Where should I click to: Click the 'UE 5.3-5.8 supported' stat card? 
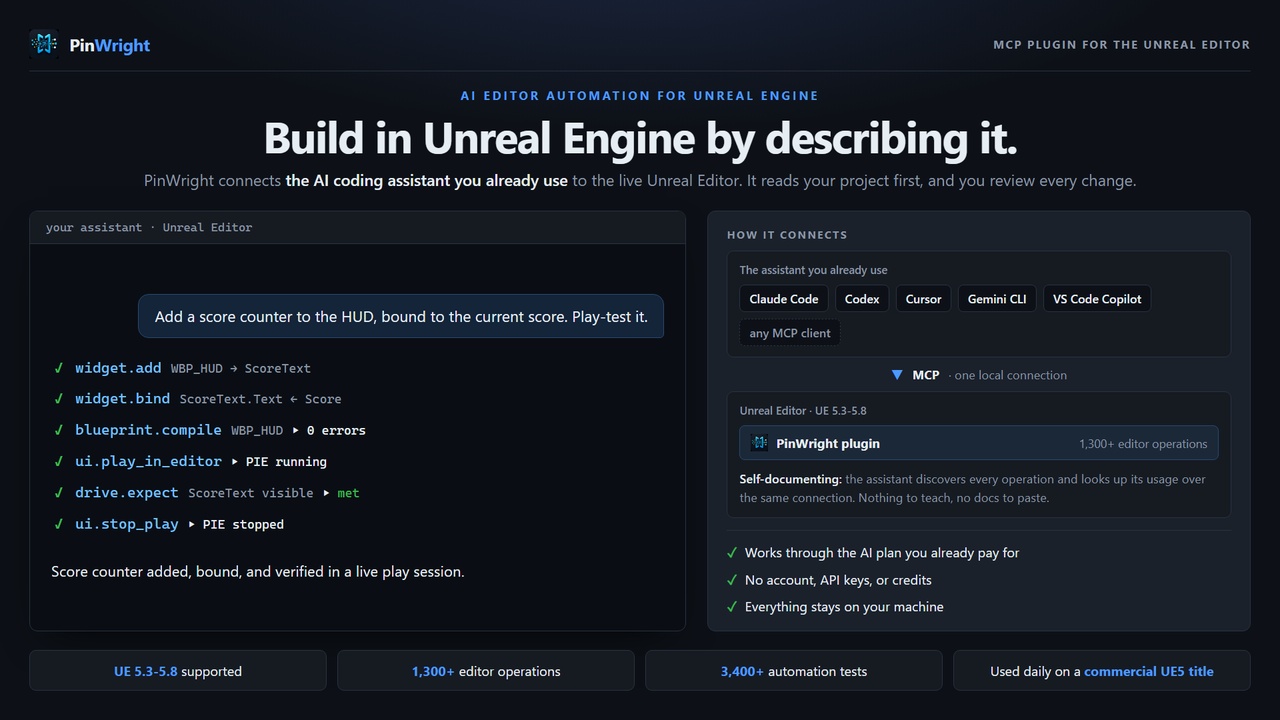pos(178,671)
